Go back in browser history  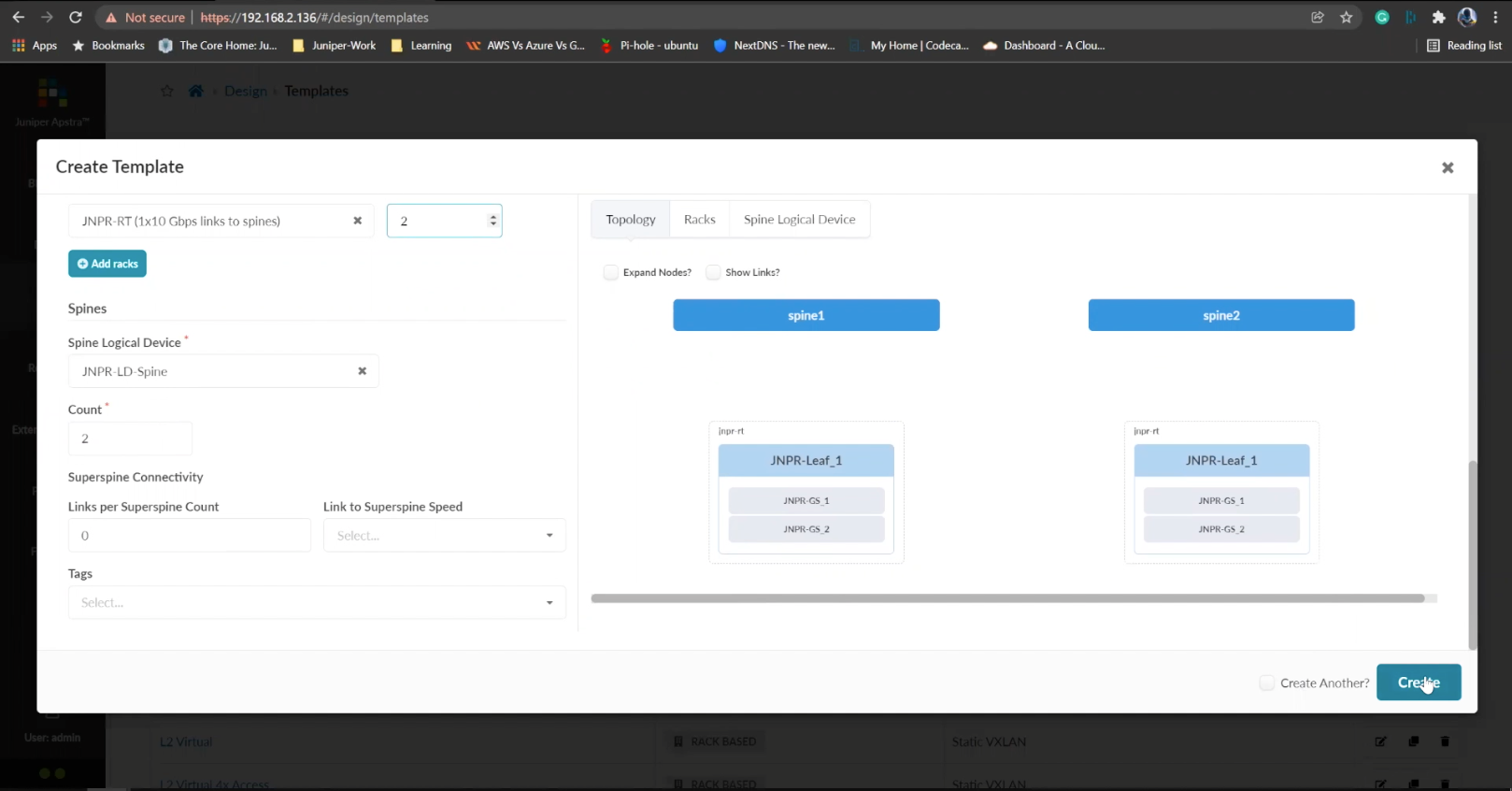pyautogui.click(x=18, y=17)
